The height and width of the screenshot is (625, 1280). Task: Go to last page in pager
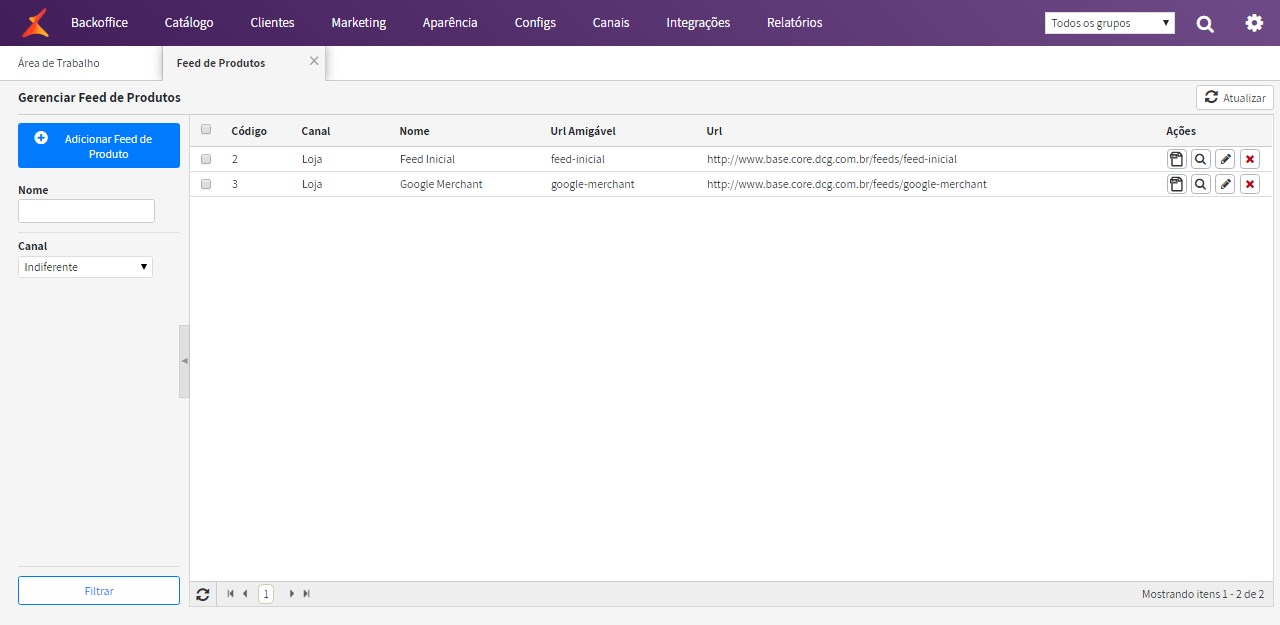pyautogui.click(x=306, y=594)
